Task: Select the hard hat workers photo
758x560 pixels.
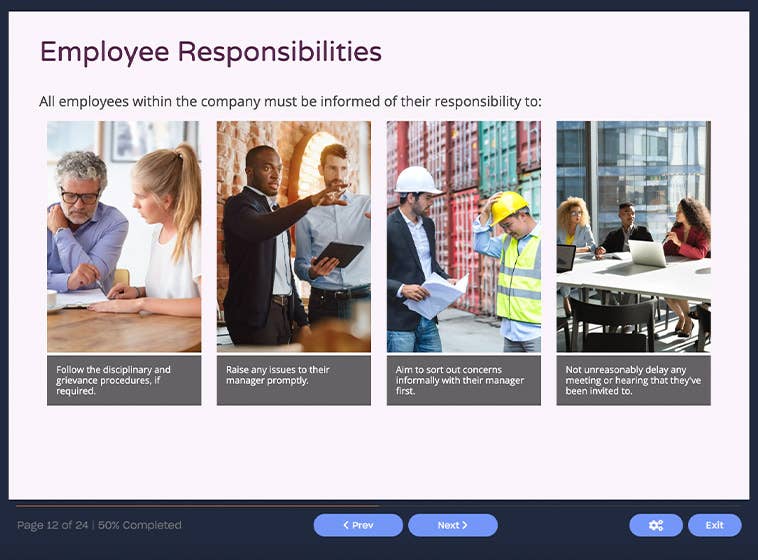Action: coord(463,236)
